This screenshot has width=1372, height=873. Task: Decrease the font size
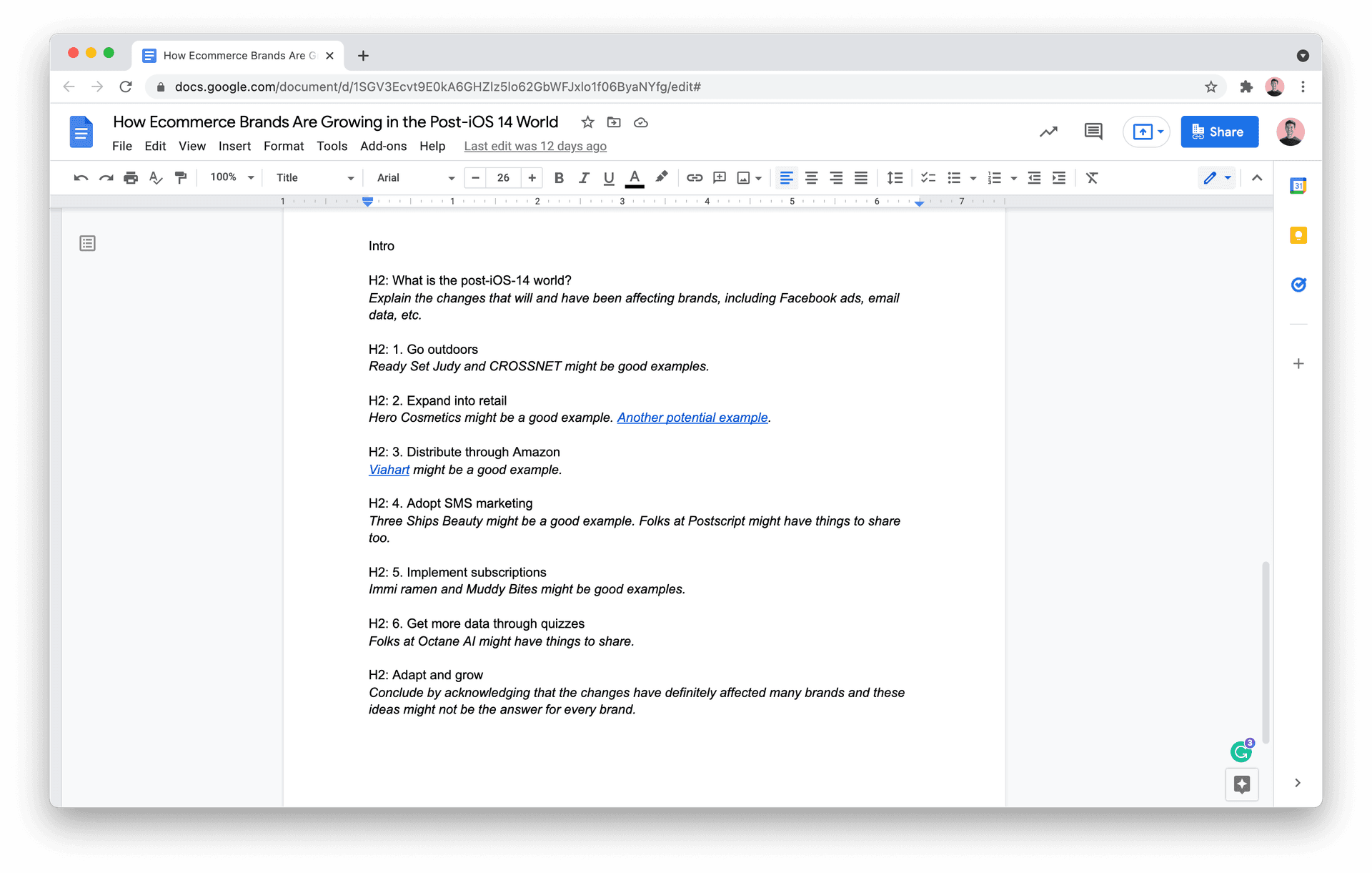[x=475, y=178]
